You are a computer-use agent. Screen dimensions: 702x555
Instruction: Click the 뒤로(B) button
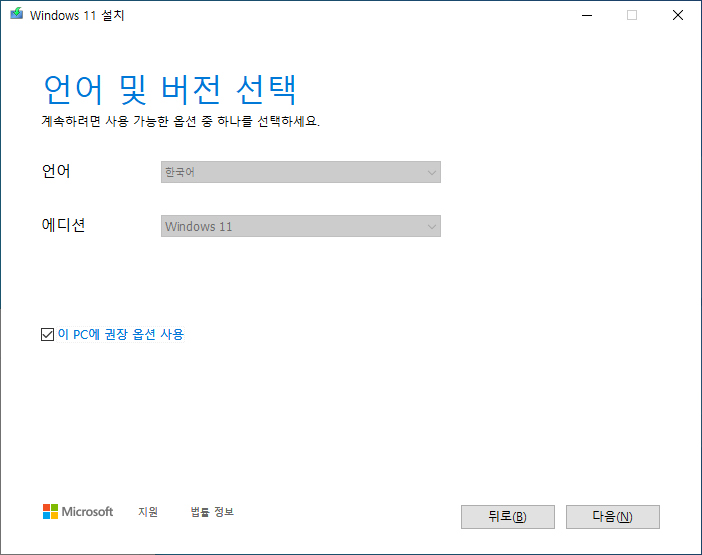coord(508,517)
